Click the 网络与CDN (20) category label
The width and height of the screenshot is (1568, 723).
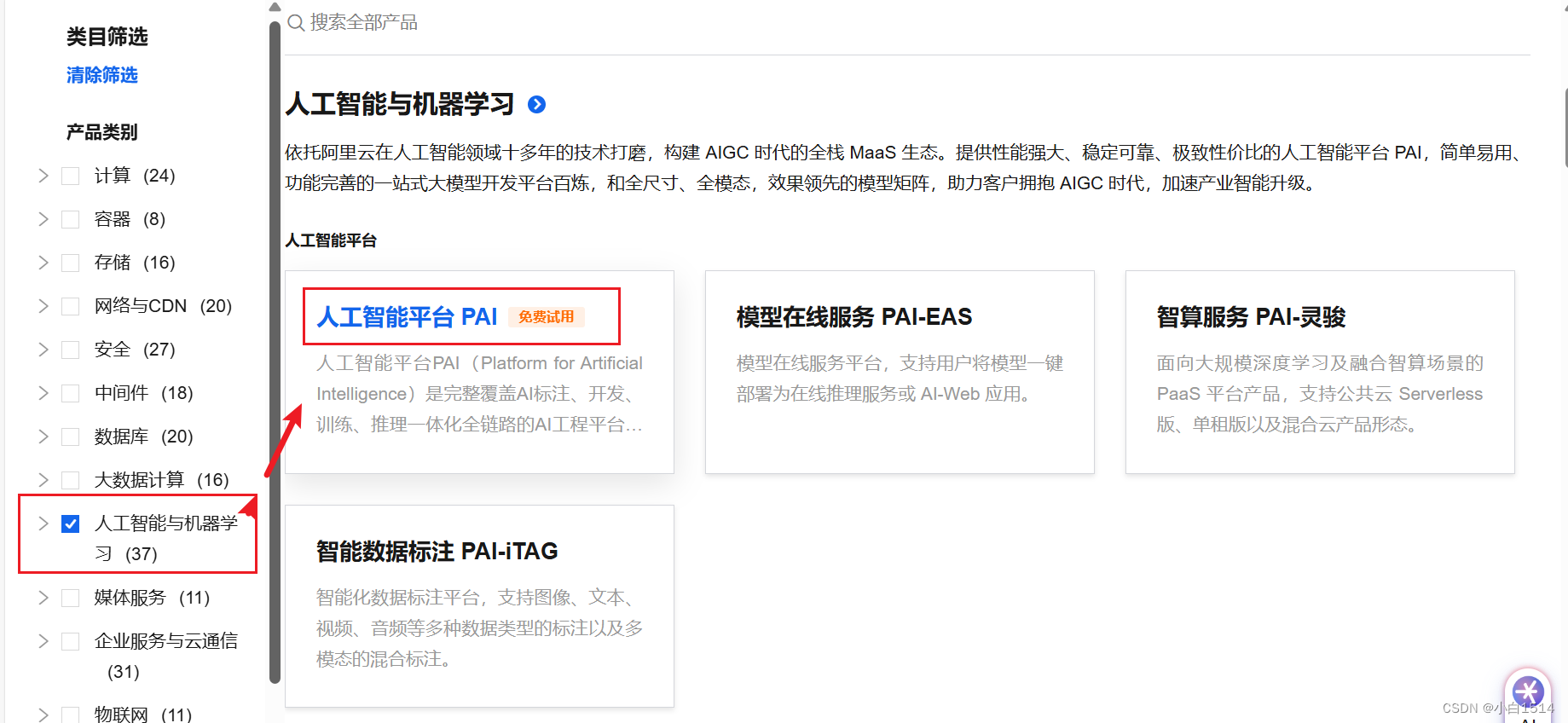click(x=163, y=306)
